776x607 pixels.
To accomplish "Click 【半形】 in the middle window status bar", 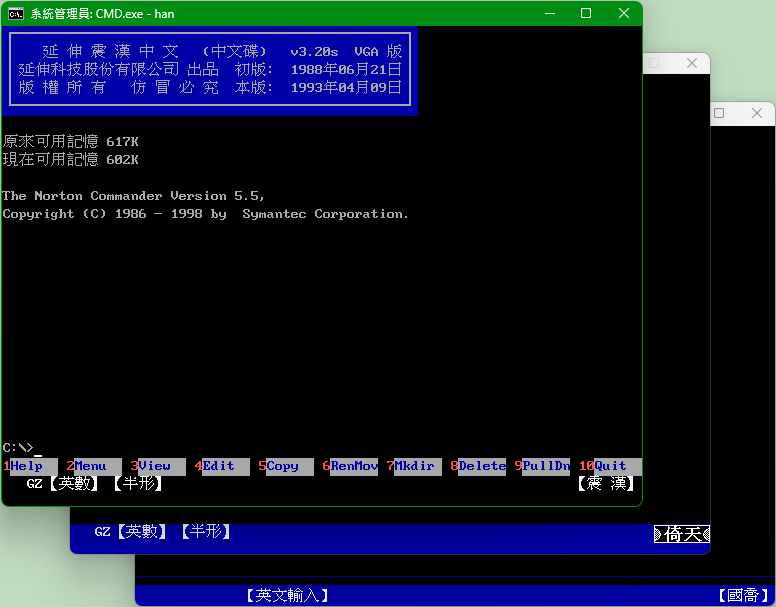I will [x=206, y=531].
